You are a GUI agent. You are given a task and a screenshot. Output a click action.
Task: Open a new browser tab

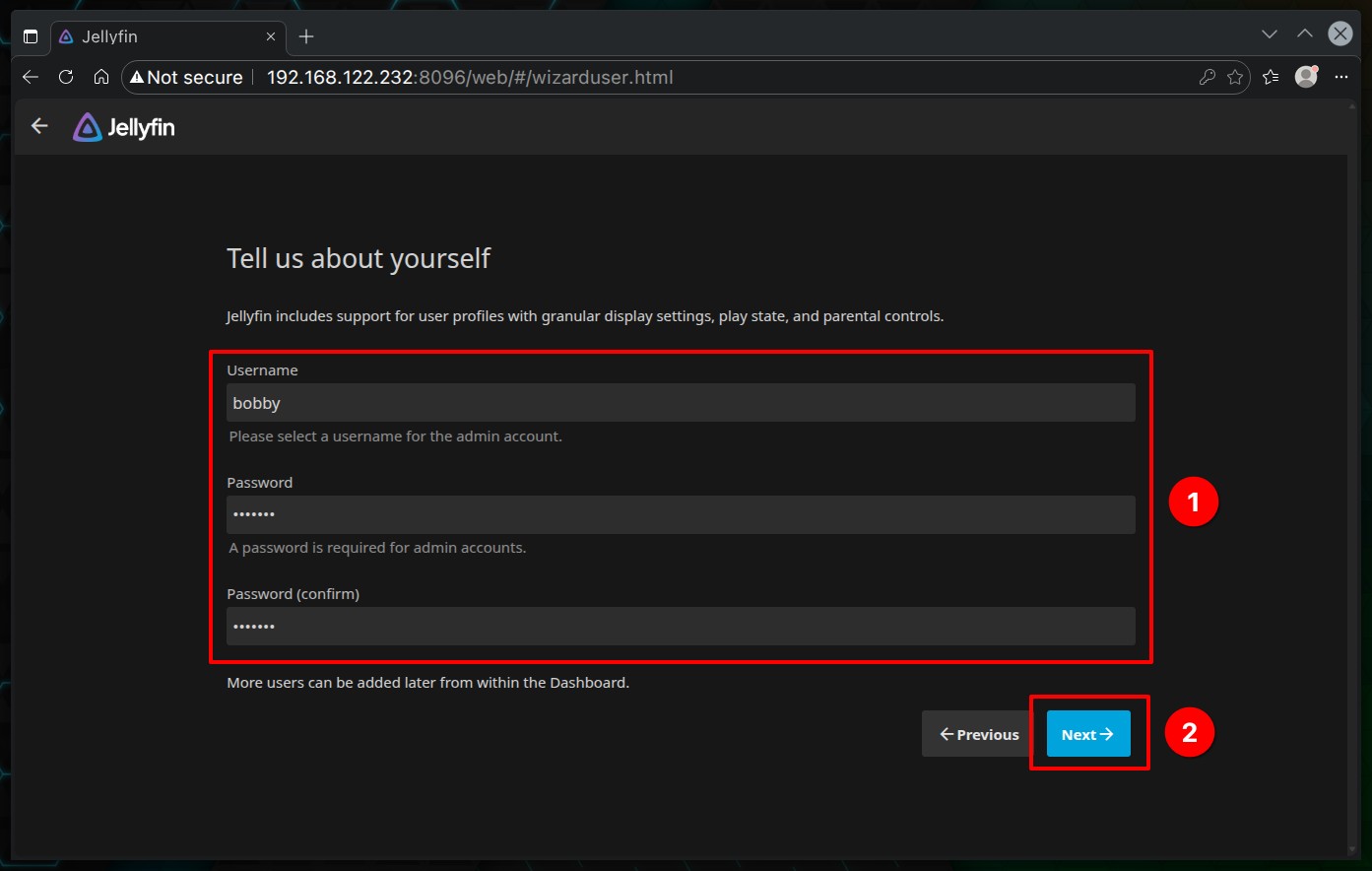[306, 36]
